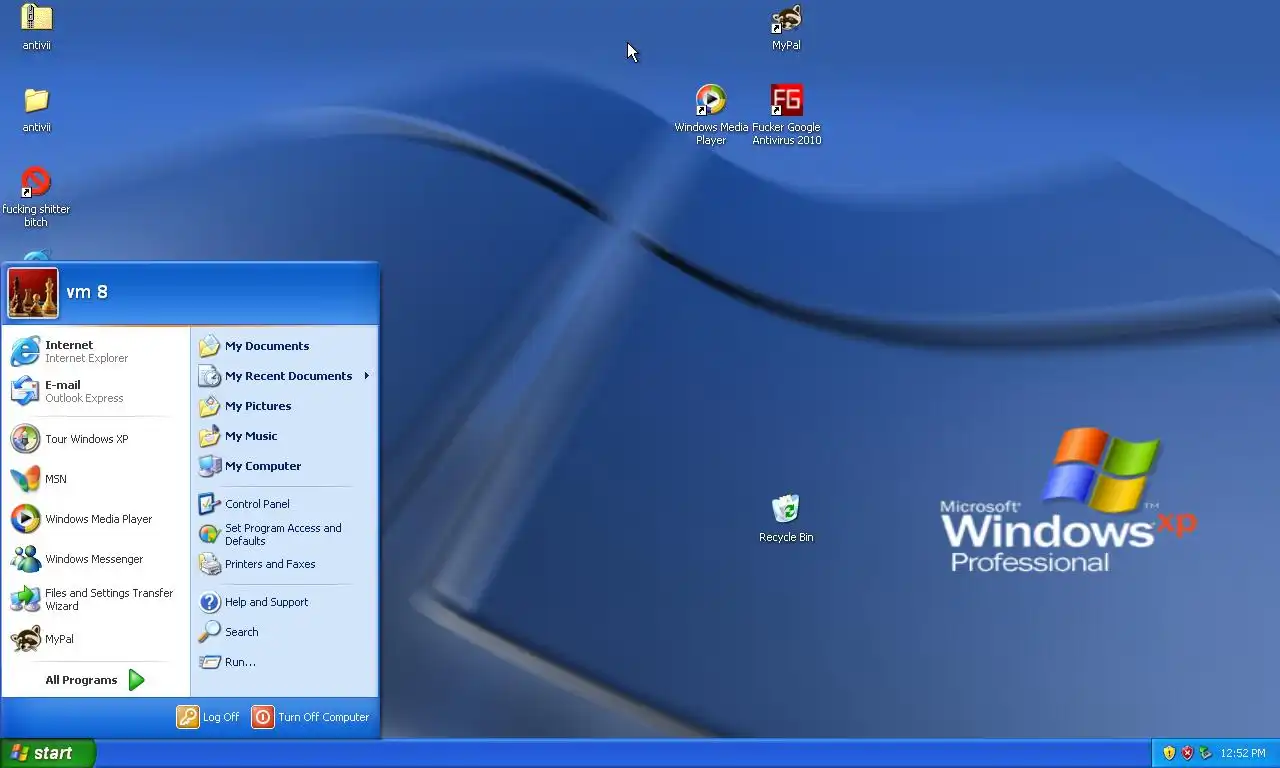Click the 12:52 PM system clock

pyautogui.click(x=1243, y=753)
